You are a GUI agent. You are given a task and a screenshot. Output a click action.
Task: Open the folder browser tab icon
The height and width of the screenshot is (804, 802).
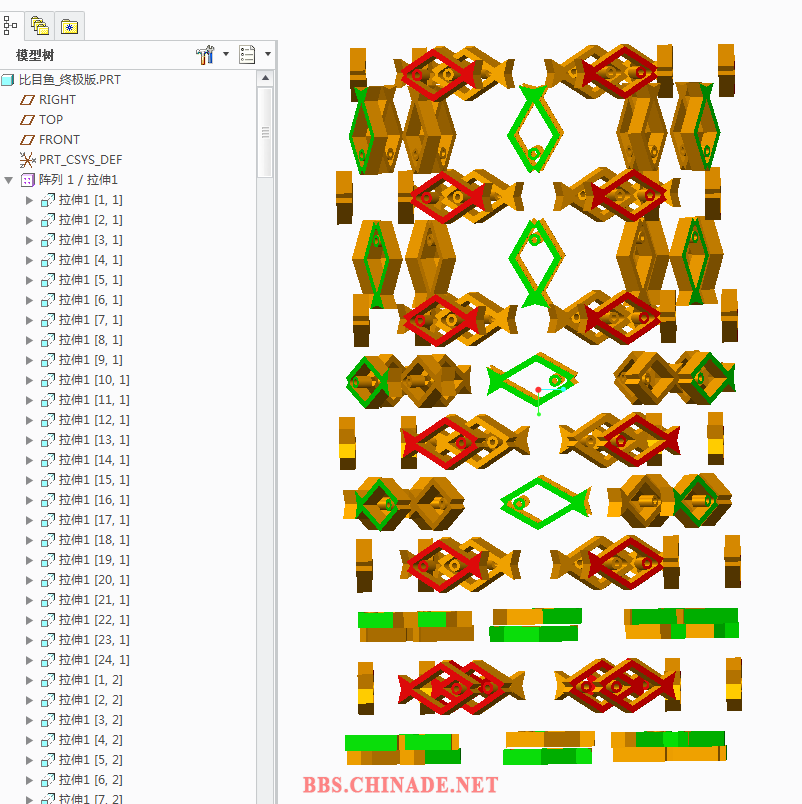click(39, 25)
